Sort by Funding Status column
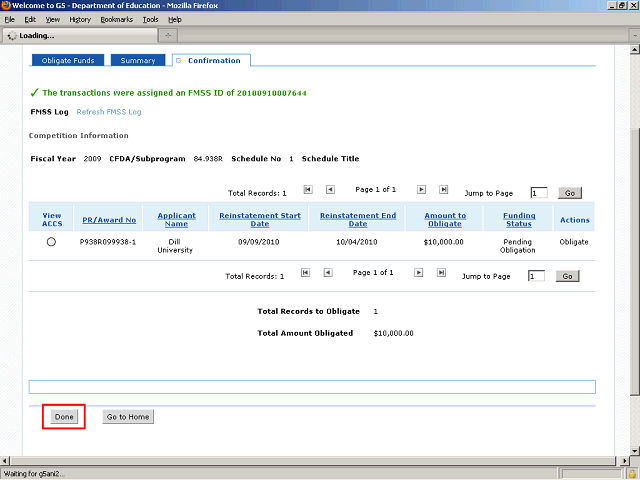This screenshot has height=480, width=640. pyautogui.click(x=519, y=220)
